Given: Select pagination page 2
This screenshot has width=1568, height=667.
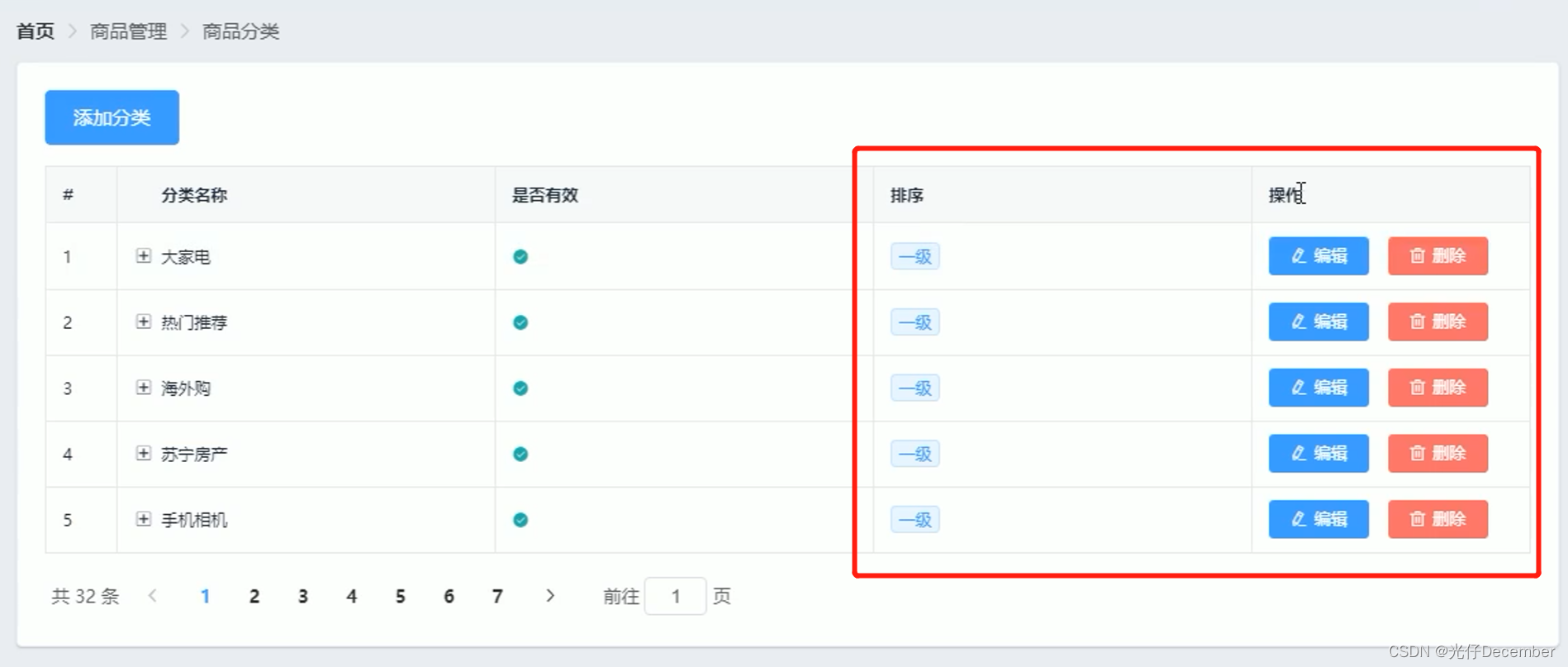Looking at the screenshot, I should point(254,596).
